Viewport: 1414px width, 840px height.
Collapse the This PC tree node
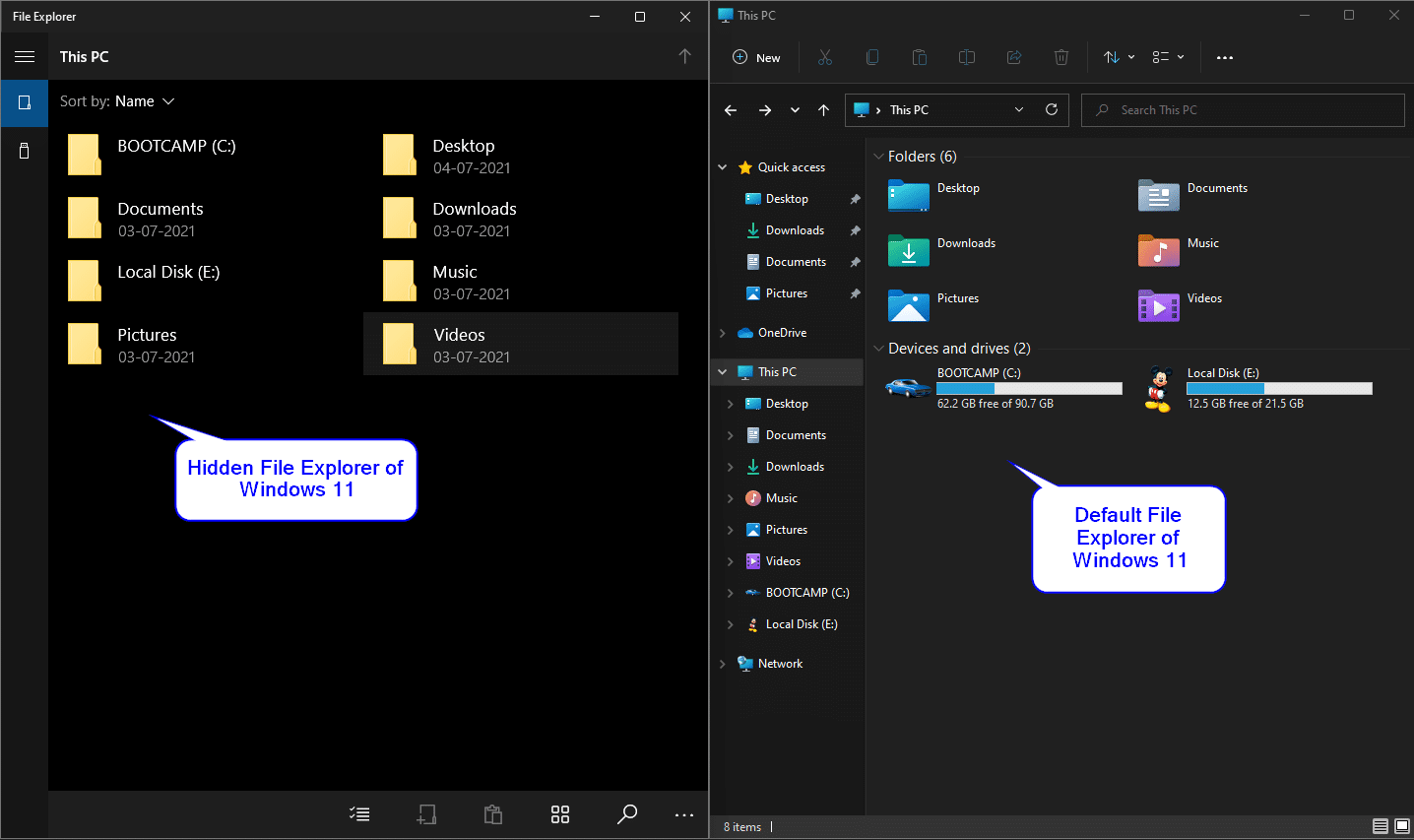point(723,372)
